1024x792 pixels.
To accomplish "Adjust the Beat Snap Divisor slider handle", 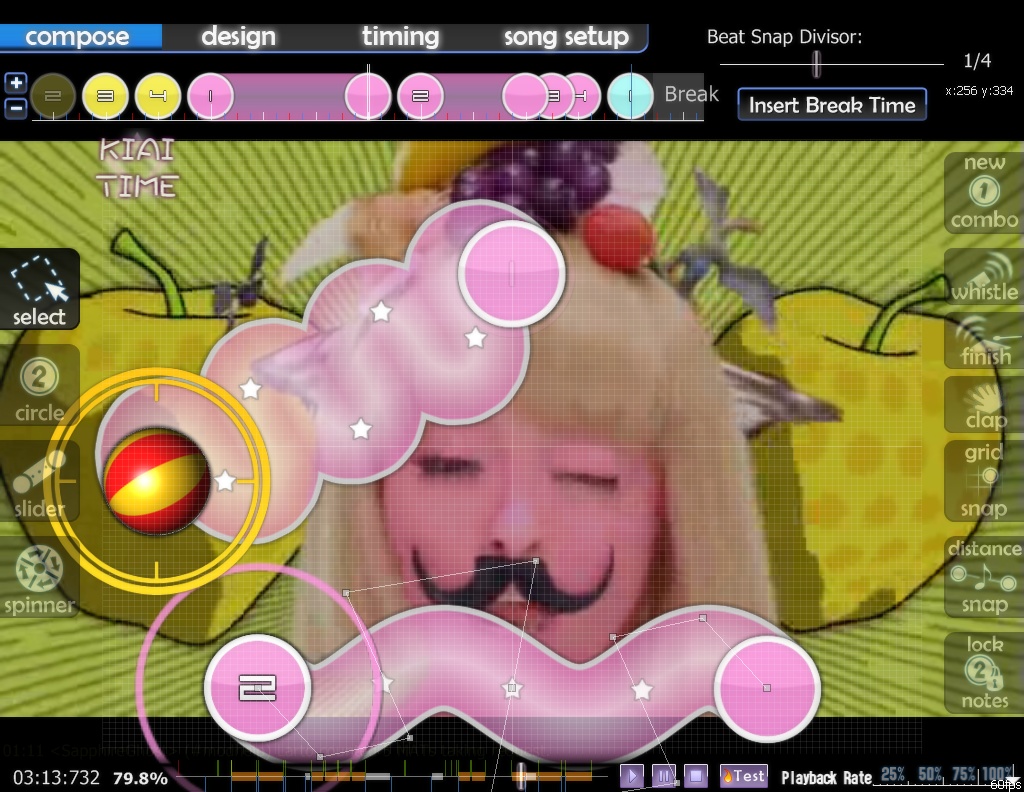I will pos(816,64).
